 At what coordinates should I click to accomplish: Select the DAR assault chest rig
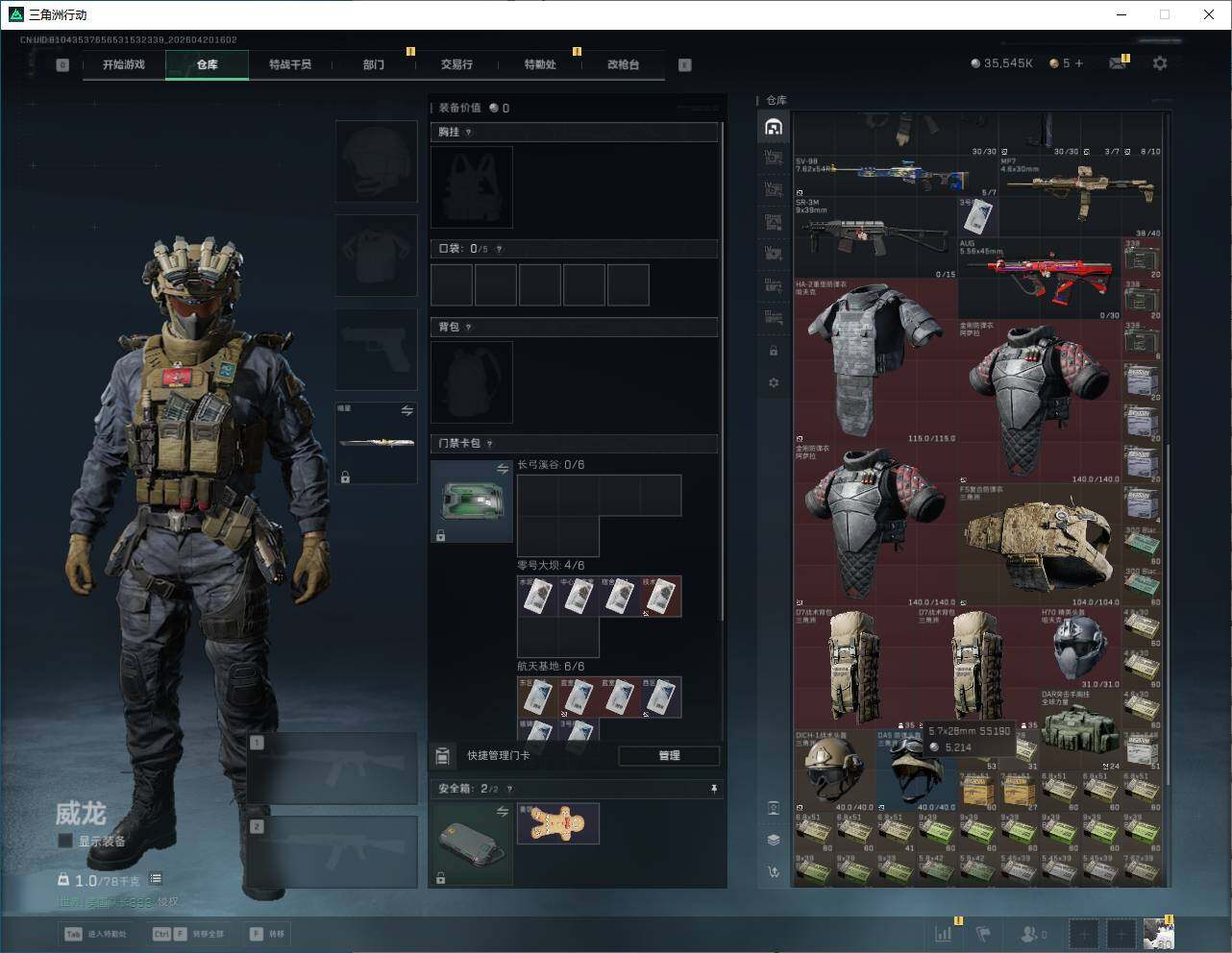point(1080,729)
